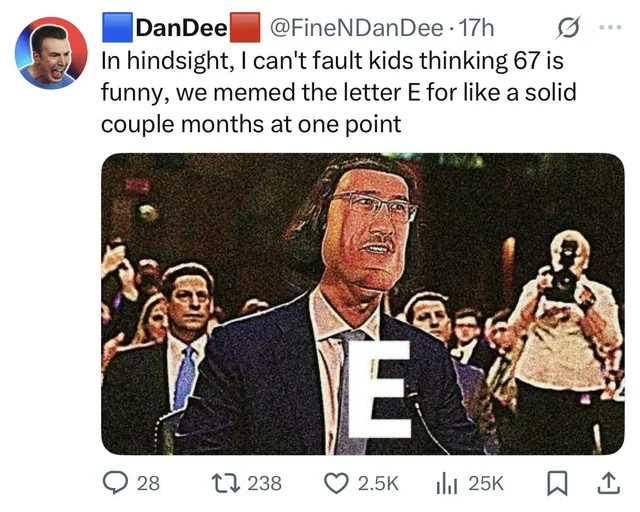Click the 238 reposts count
The image size is (640, 512).
[264, 483]
